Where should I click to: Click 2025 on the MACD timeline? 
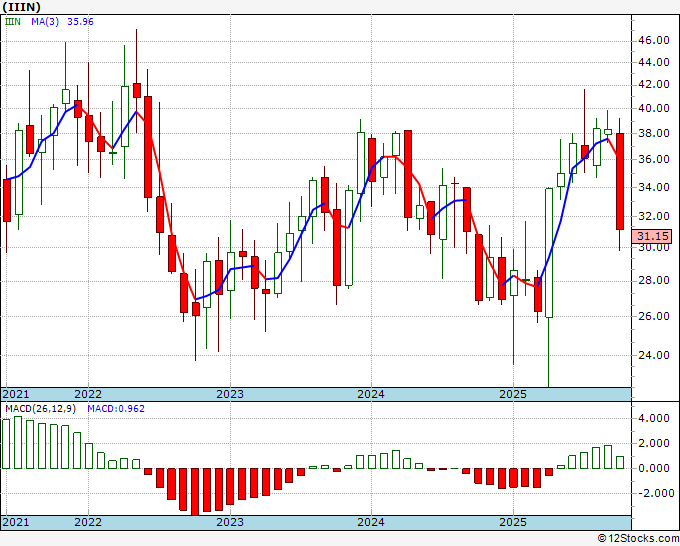coord(513,522)
